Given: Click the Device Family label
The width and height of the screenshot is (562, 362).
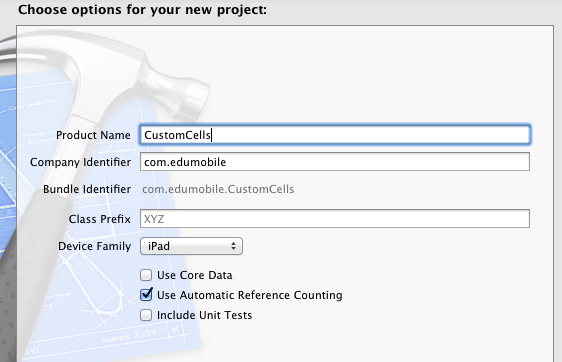Looking at the screenshot, I should [95, 246].
